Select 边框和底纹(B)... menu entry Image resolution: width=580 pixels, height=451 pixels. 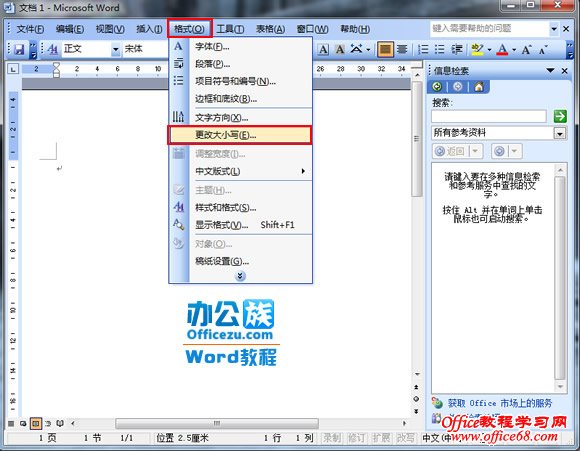click(240, 99)
